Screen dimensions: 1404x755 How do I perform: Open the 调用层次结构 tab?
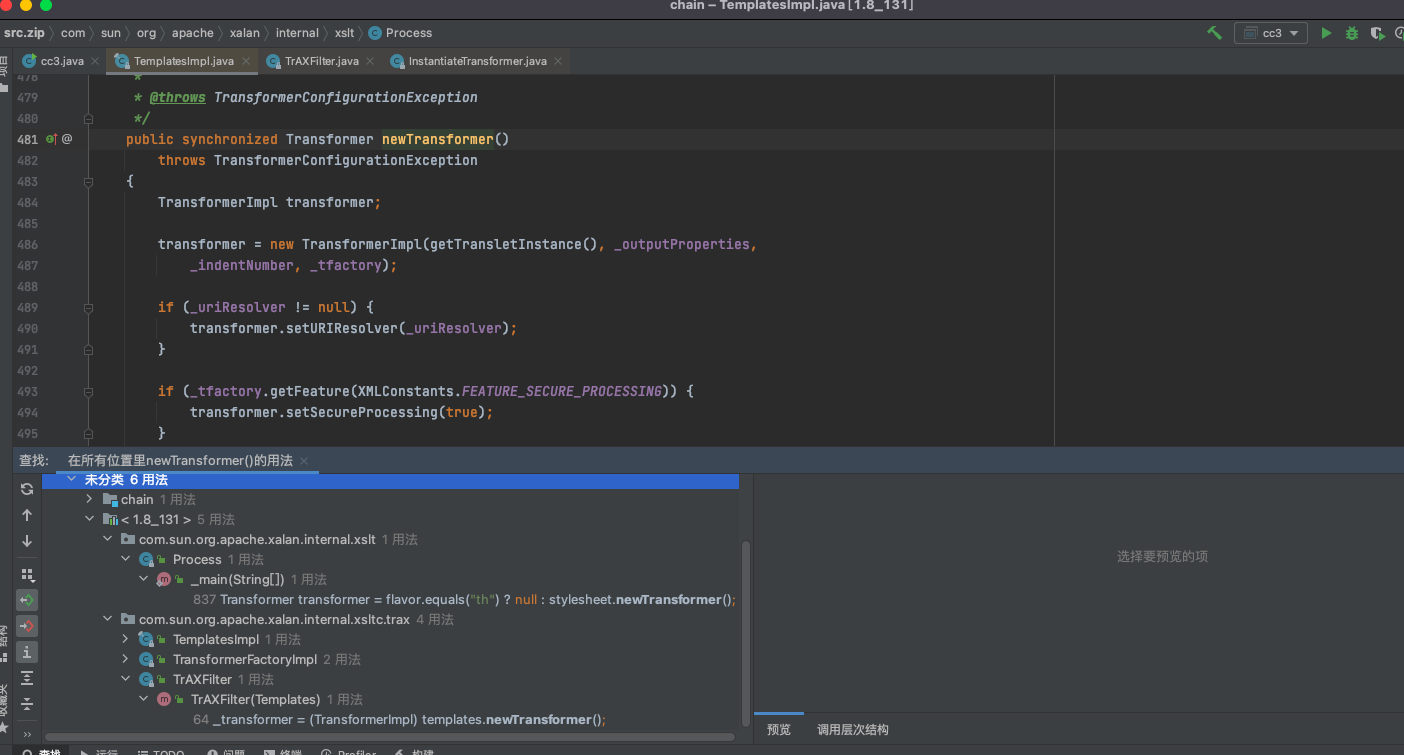853,730
